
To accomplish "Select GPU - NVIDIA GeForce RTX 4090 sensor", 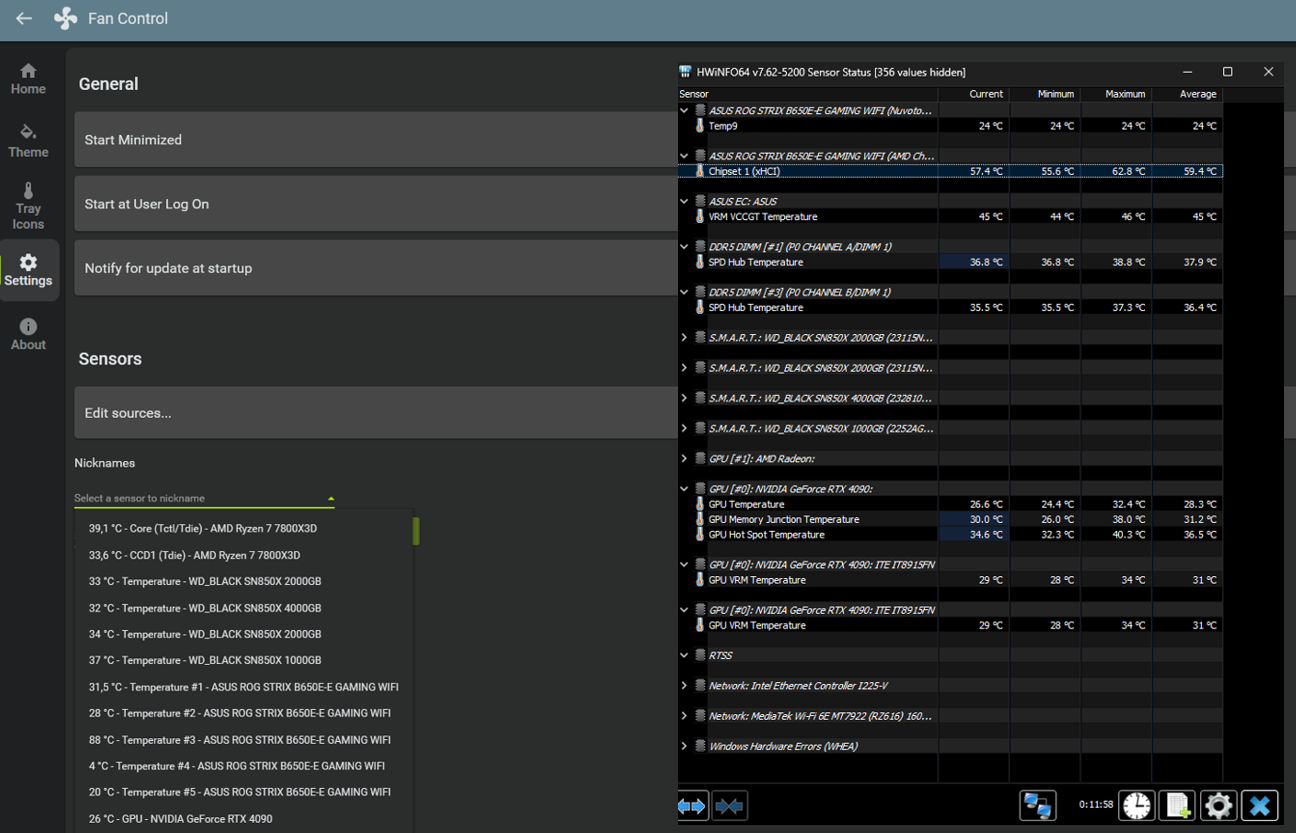I will click(x=244, y=819).
